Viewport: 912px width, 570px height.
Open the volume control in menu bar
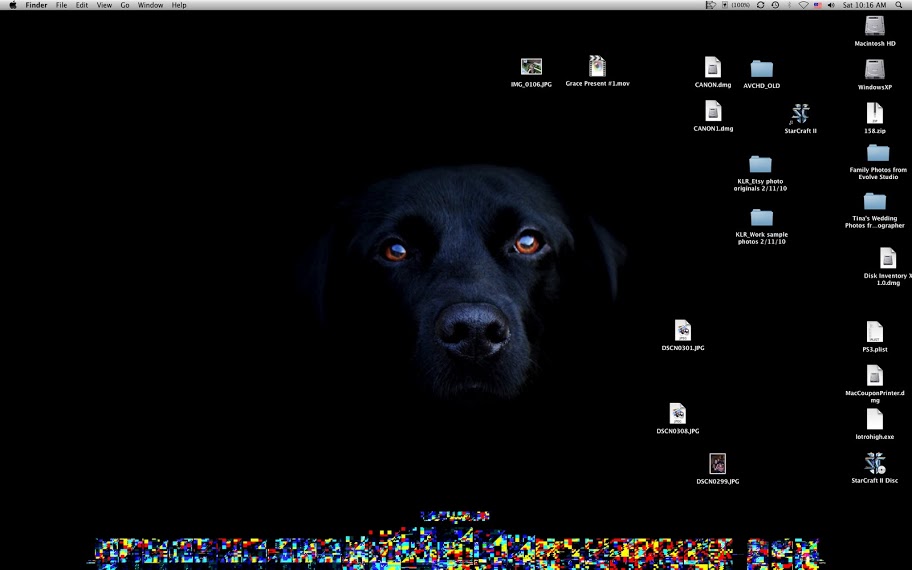[831, 5]
